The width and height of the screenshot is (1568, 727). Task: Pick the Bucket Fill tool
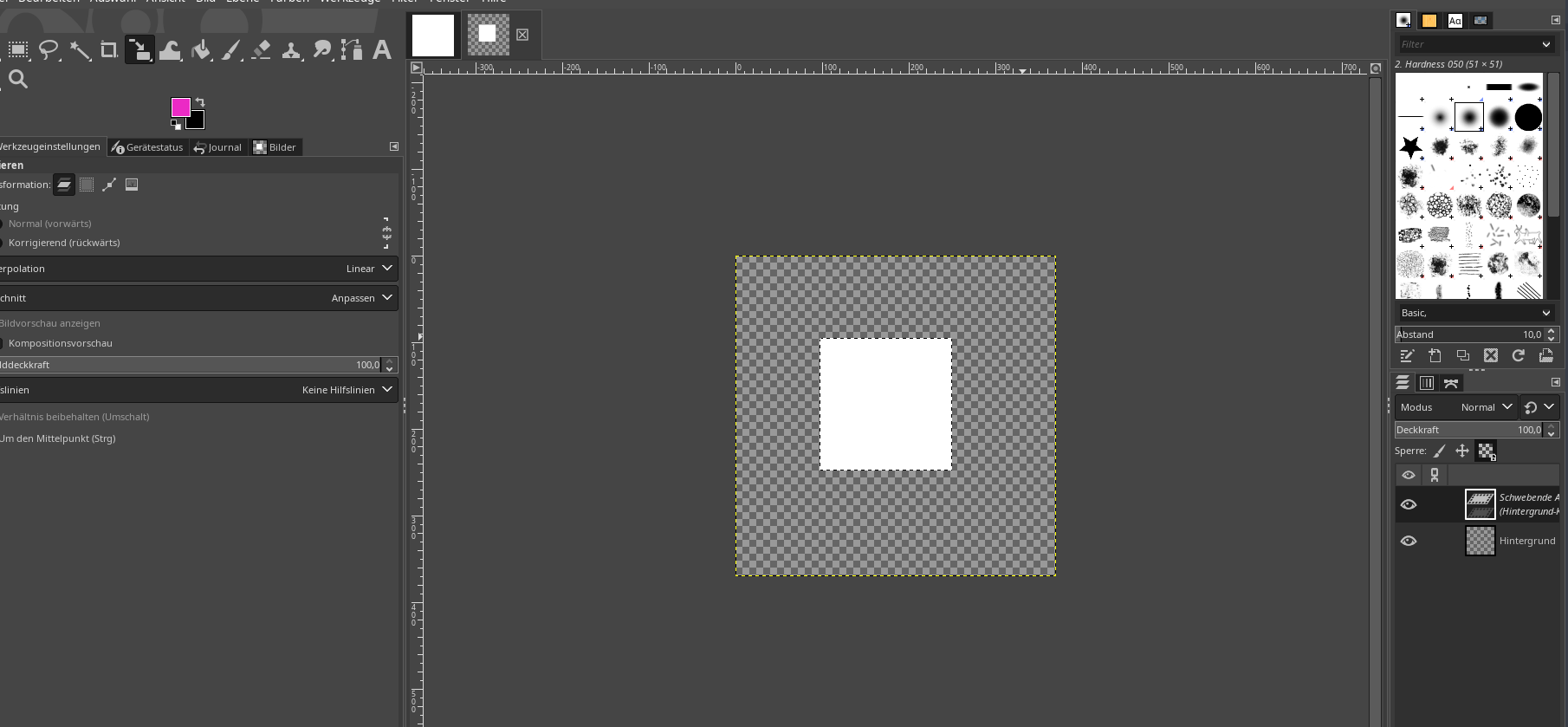(x=201, y=50)
